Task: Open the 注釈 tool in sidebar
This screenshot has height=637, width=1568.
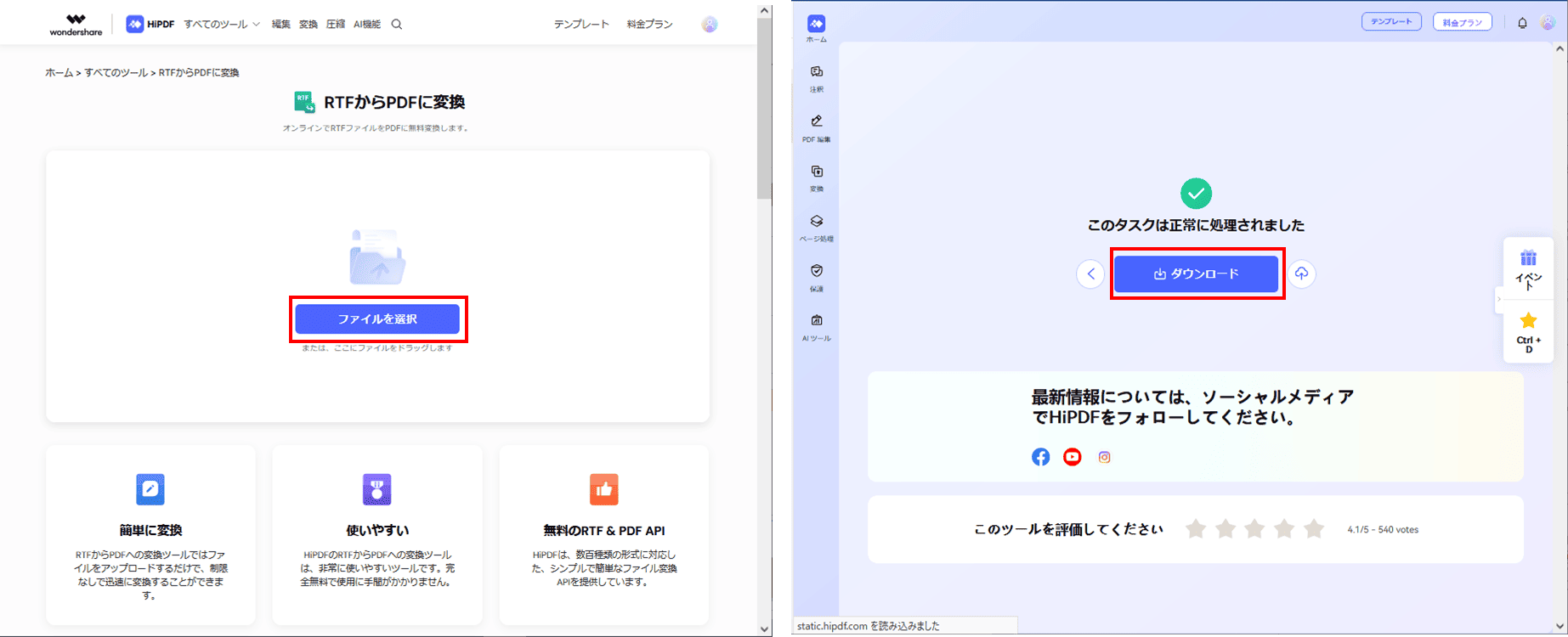Action: pyautogui.click(x=817, y=77)
